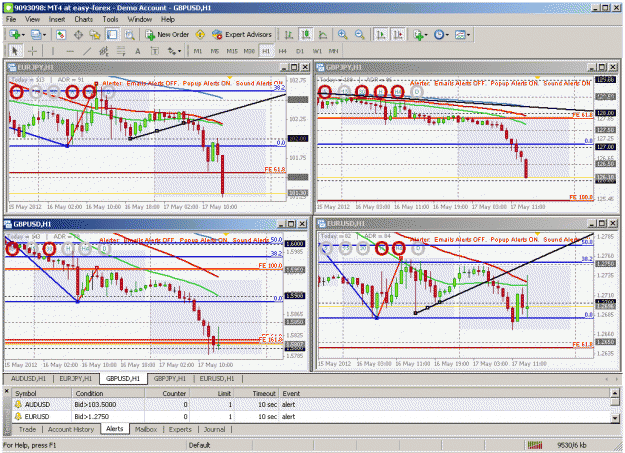Open the Mailbox terminal tab

point(146,429)
